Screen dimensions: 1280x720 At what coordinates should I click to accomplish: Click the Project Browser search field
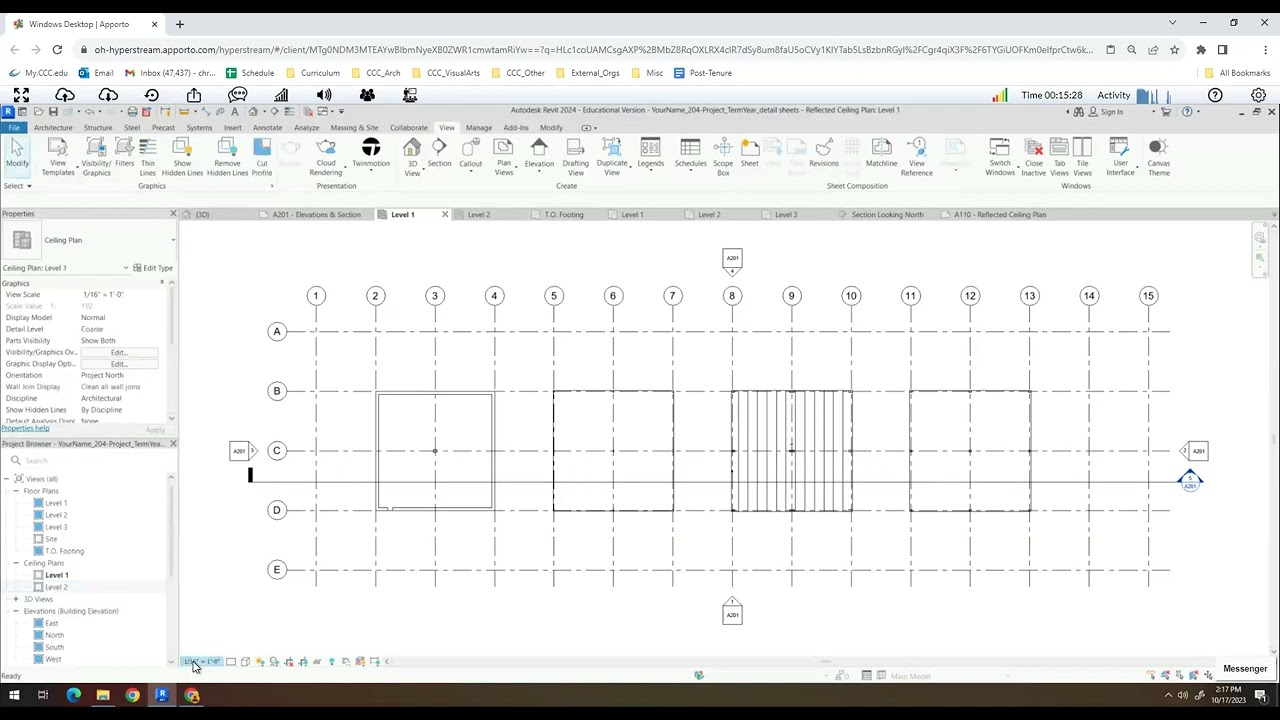click(x=90, y=461)
